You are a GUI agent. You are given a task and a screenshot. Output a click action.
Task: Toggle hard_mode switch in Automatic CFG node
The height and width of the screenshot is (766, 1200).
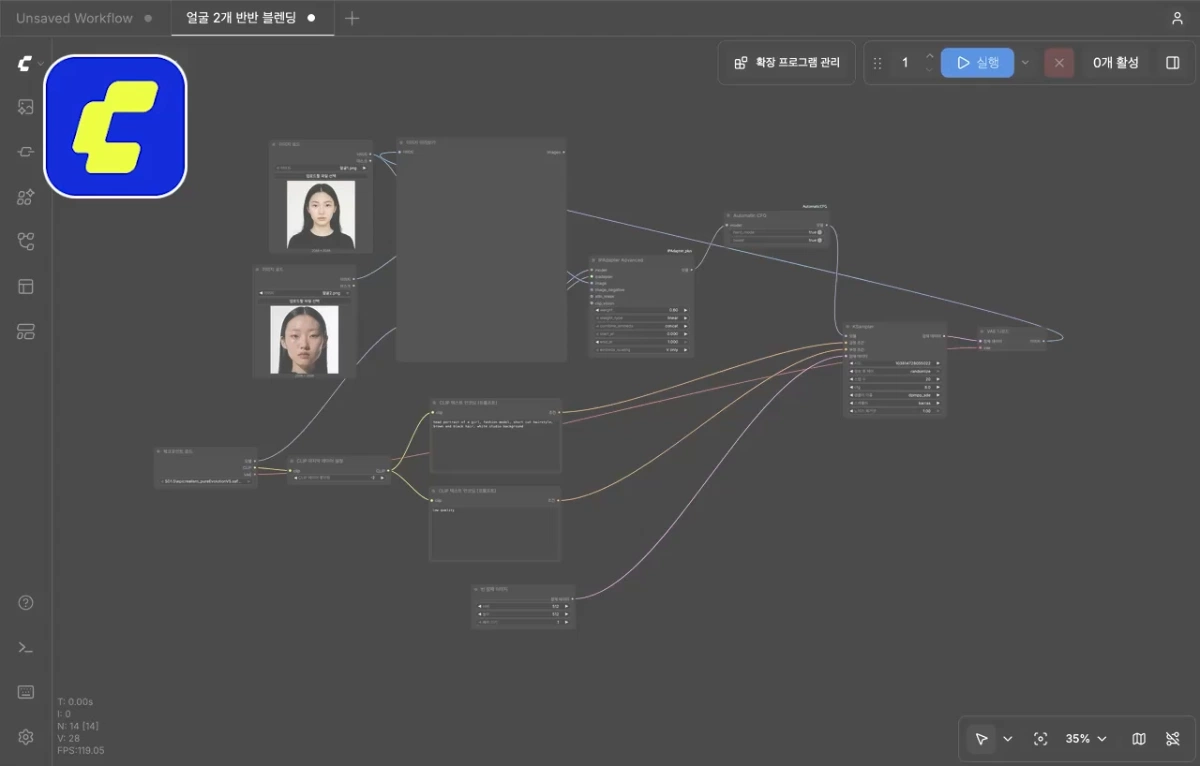[x=818, y=232]
